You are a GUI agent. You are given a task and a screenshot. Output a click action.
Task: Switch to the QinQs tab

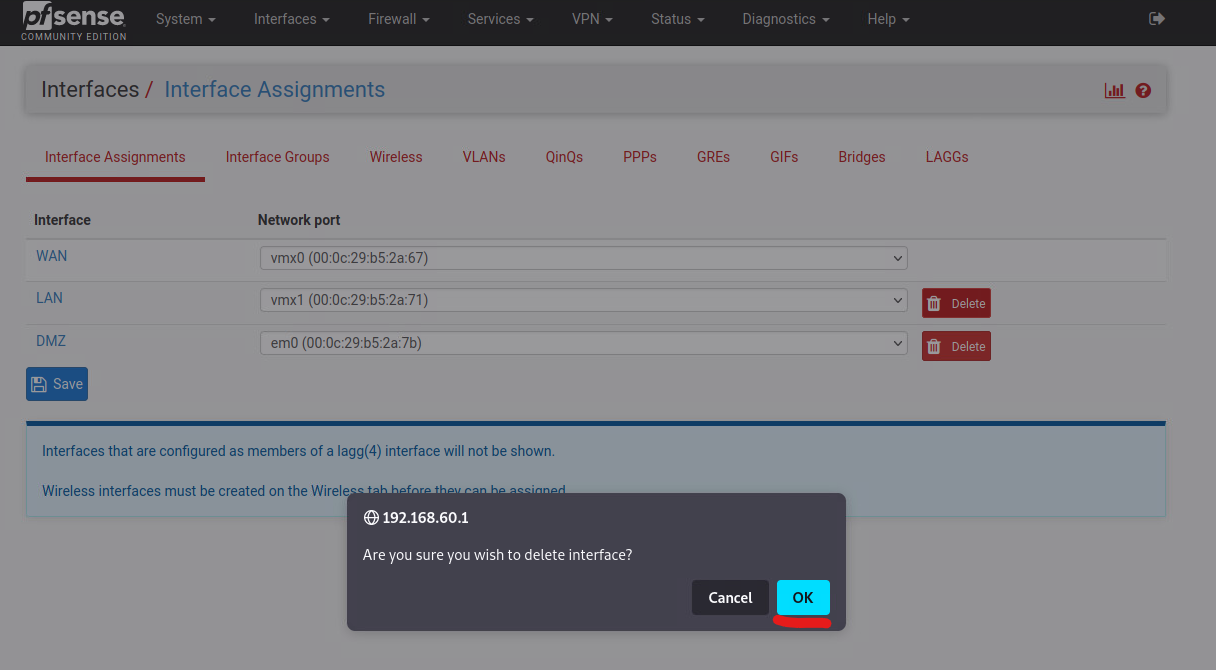[x=564, y=157]
